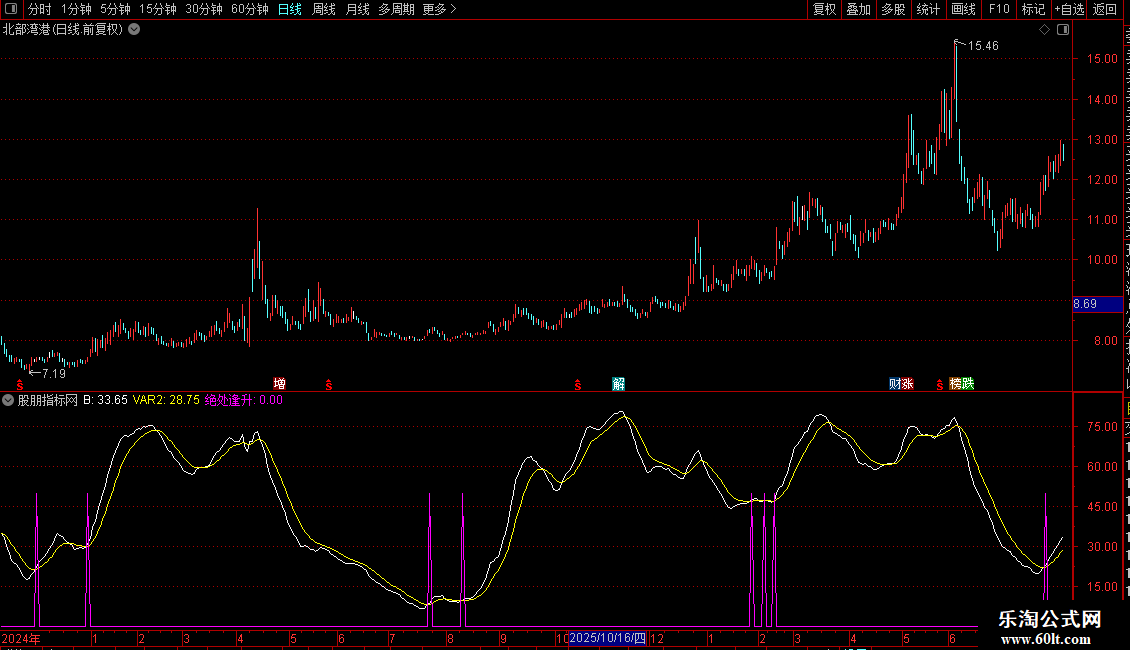
Task: Select the 1分钟 period
Action: pyautogui.click(x=76, y=9)
